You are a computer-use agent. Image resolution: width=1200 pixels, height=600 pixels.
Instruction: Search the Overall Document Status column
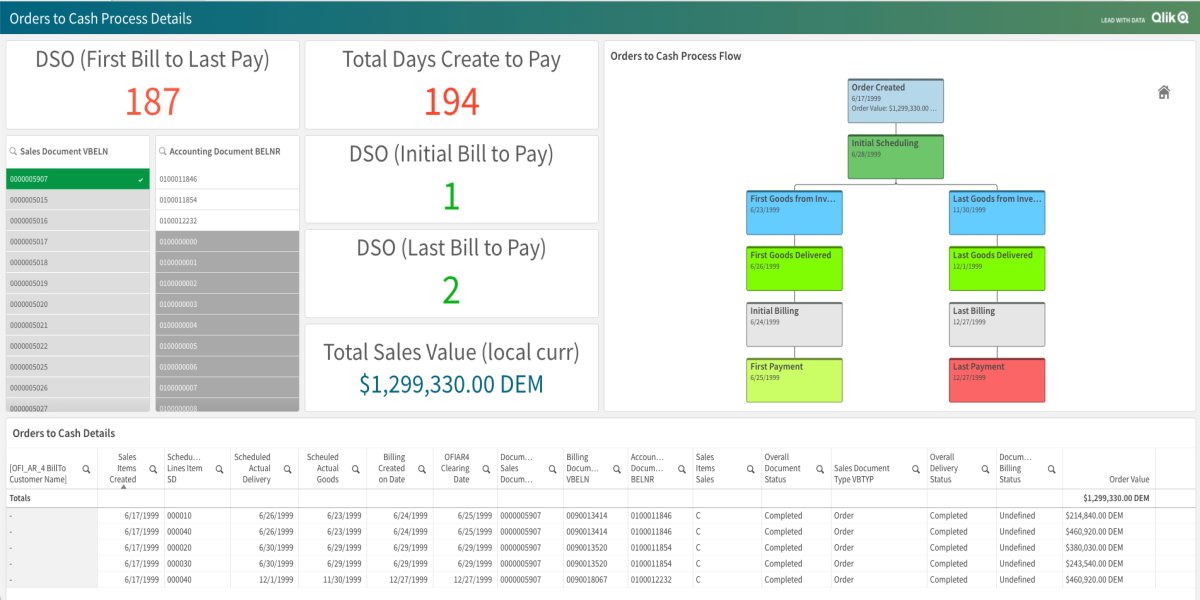pyautogui.click(x=820, y=468)
